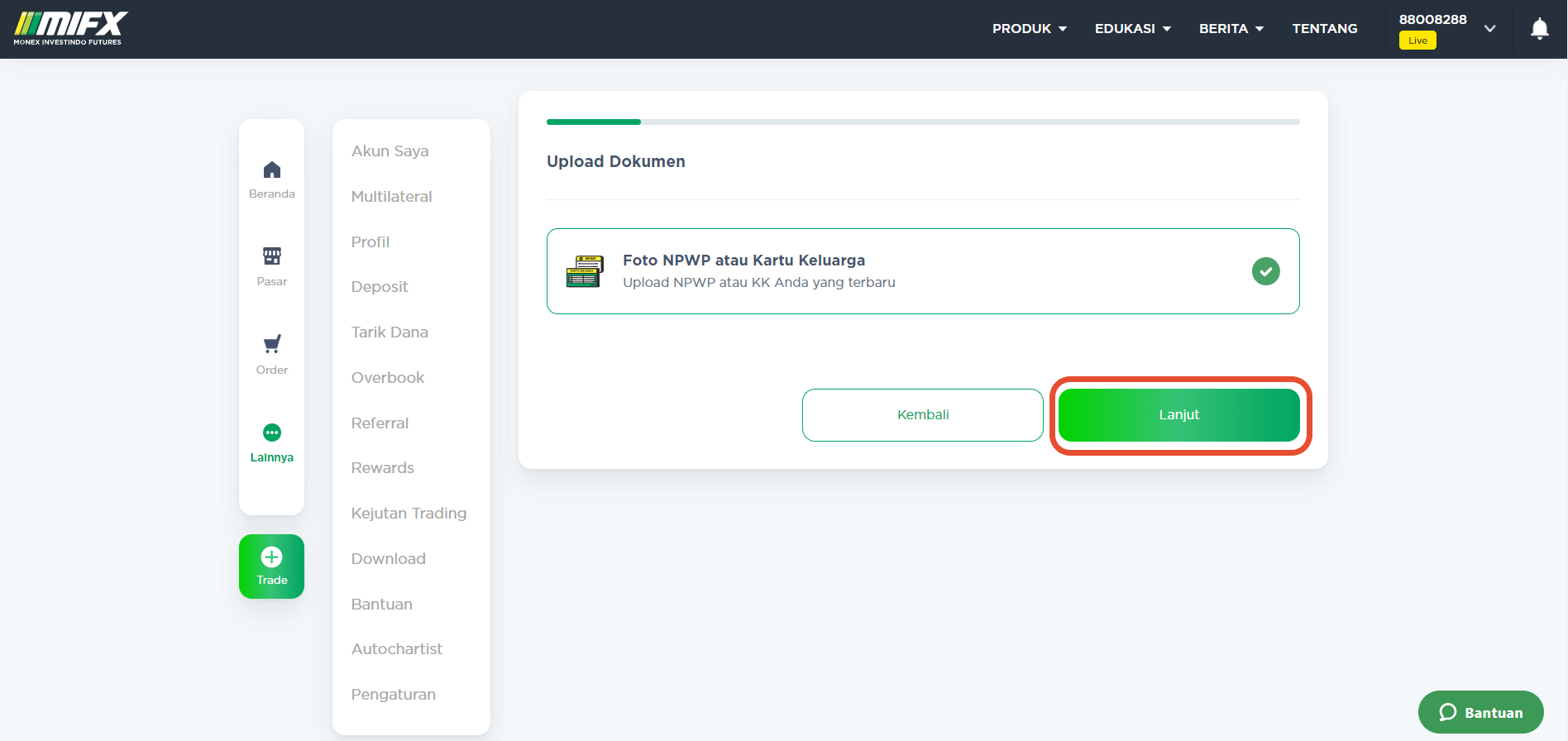Open the Beranda home icon

[272, 170]
